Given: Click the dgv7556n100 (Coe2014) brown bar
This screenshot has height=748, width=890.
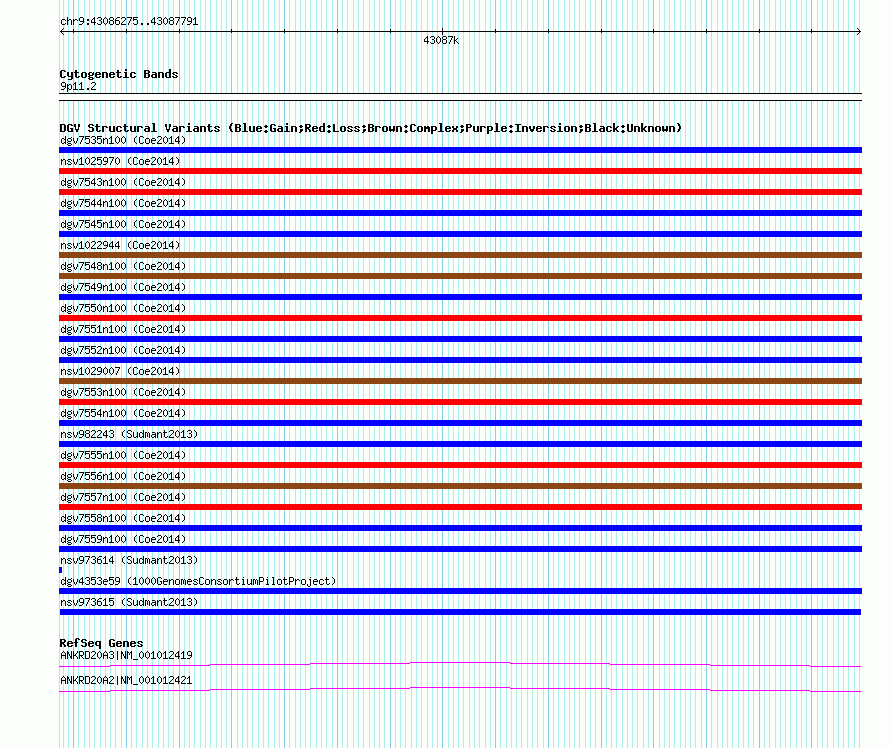Looking at the screenshot, I should click(460, 486).
